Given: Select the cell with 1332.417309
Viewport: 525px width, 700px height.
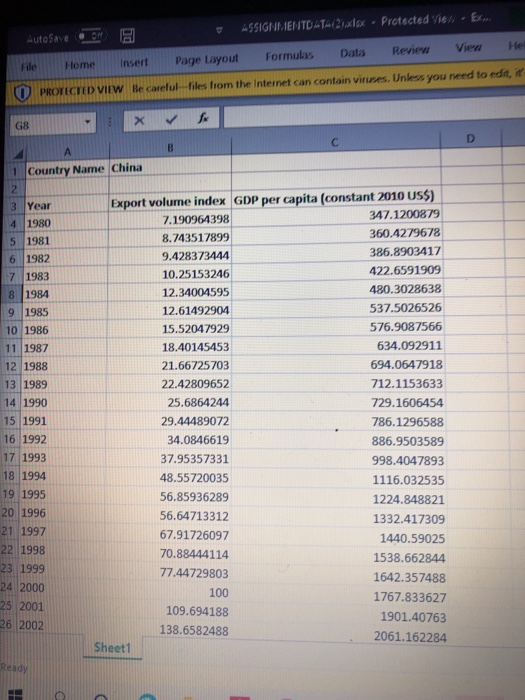Looking at the screenshot, I should point(338,519).
